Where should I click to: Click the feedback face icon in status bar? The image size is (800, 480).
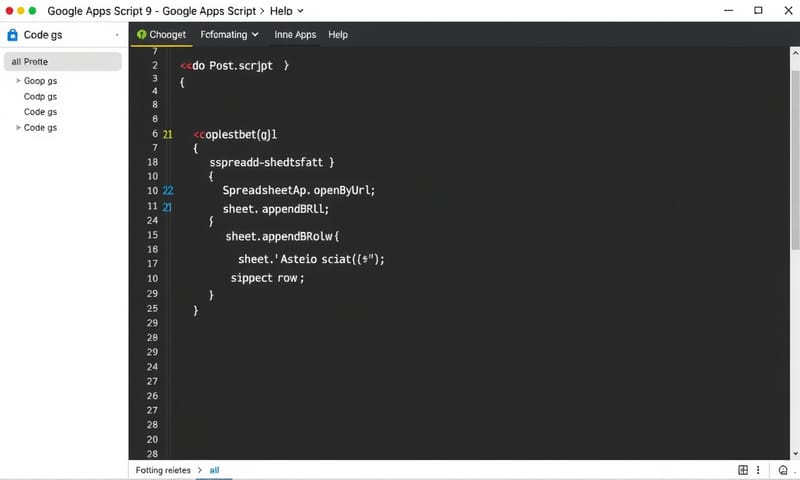click(x=783, y=470)
